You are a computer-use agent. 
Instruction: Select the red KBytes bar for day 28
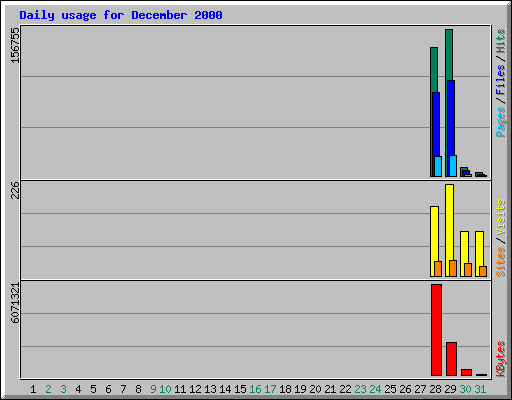[x=436, y=330]
